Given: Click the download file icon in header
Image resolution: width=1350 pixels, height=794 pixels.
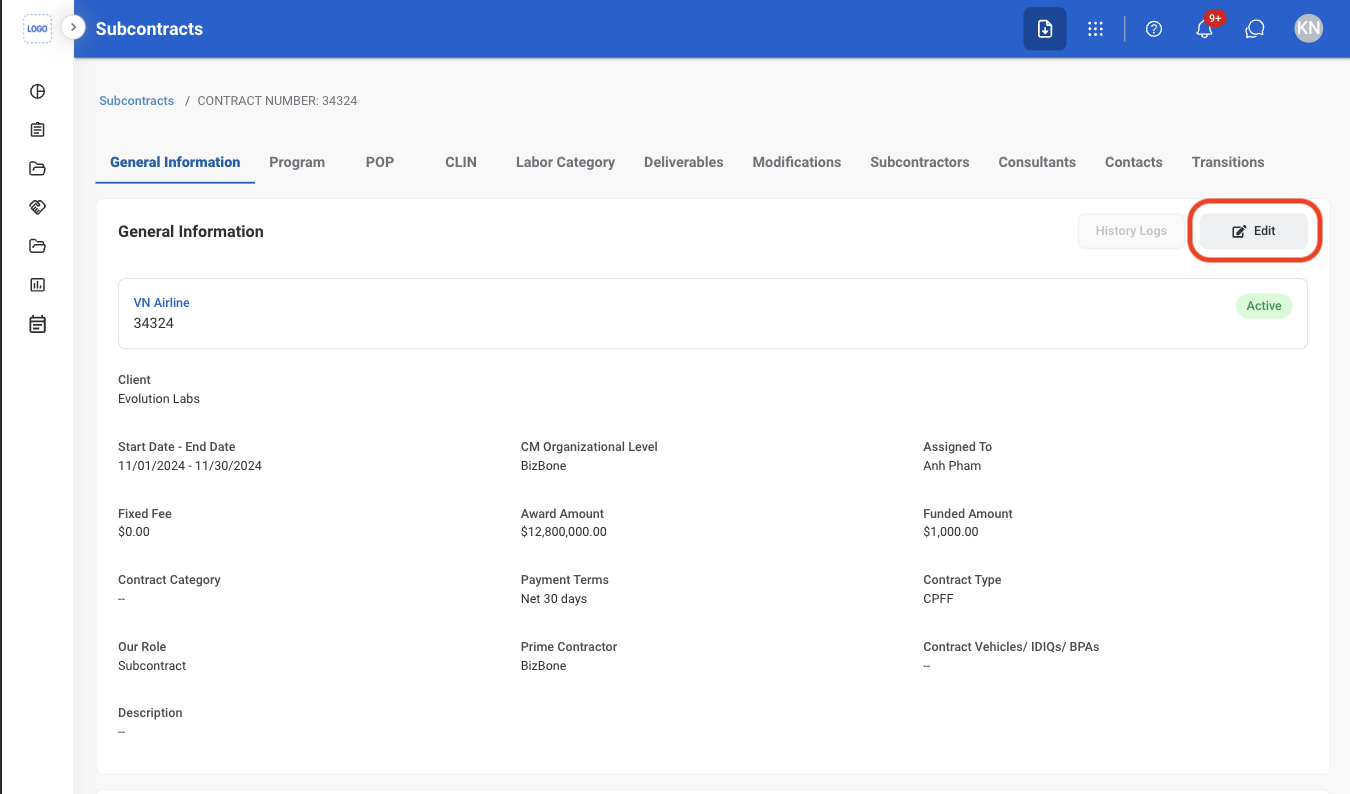Looking at the screenshot, I should pyautogui.click(x=1044, y=29).
